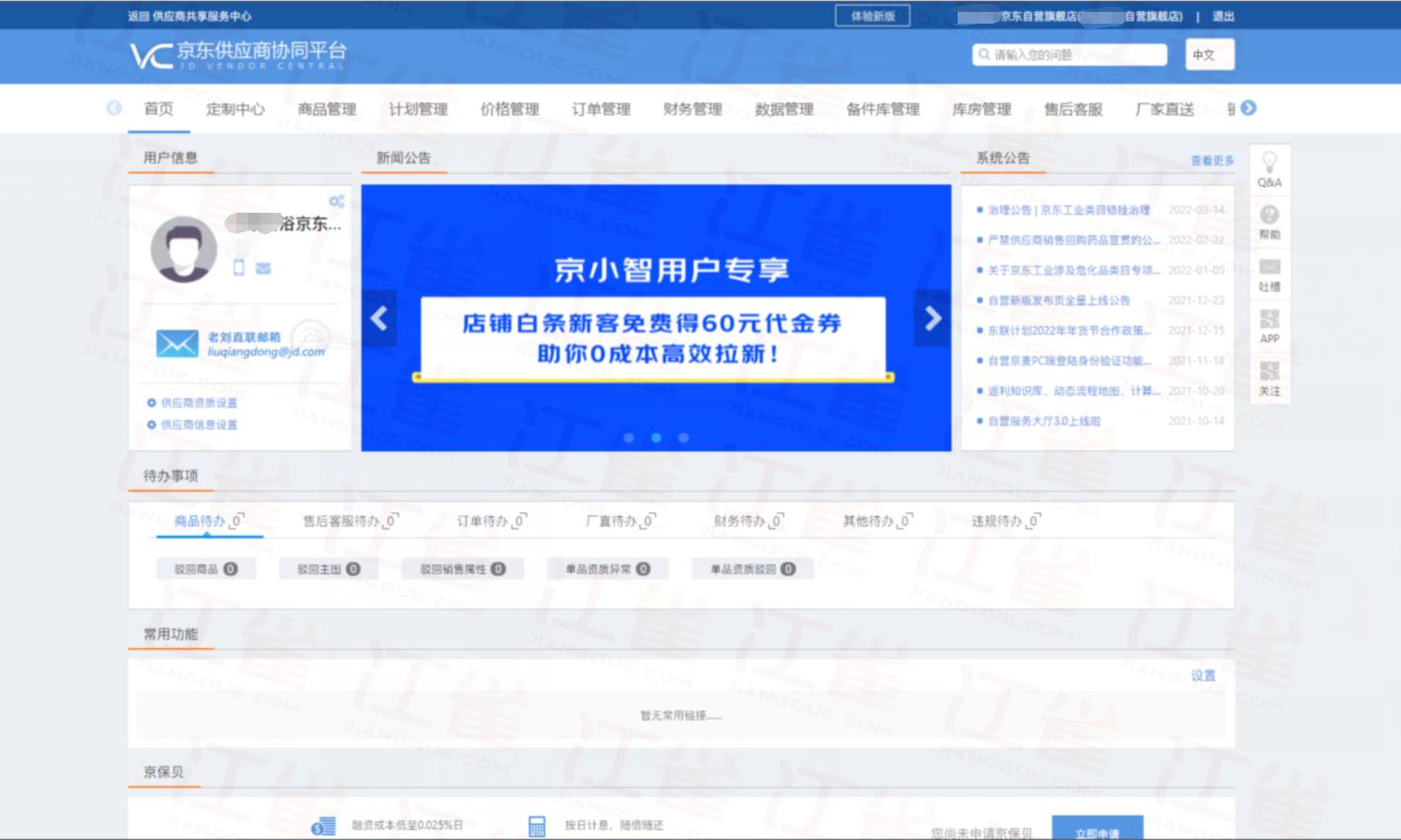Image resolution: width=1401 pixels, height=840 pixels.
Task: Open the 商品管理 navigation menu
Action: [326, 109]
